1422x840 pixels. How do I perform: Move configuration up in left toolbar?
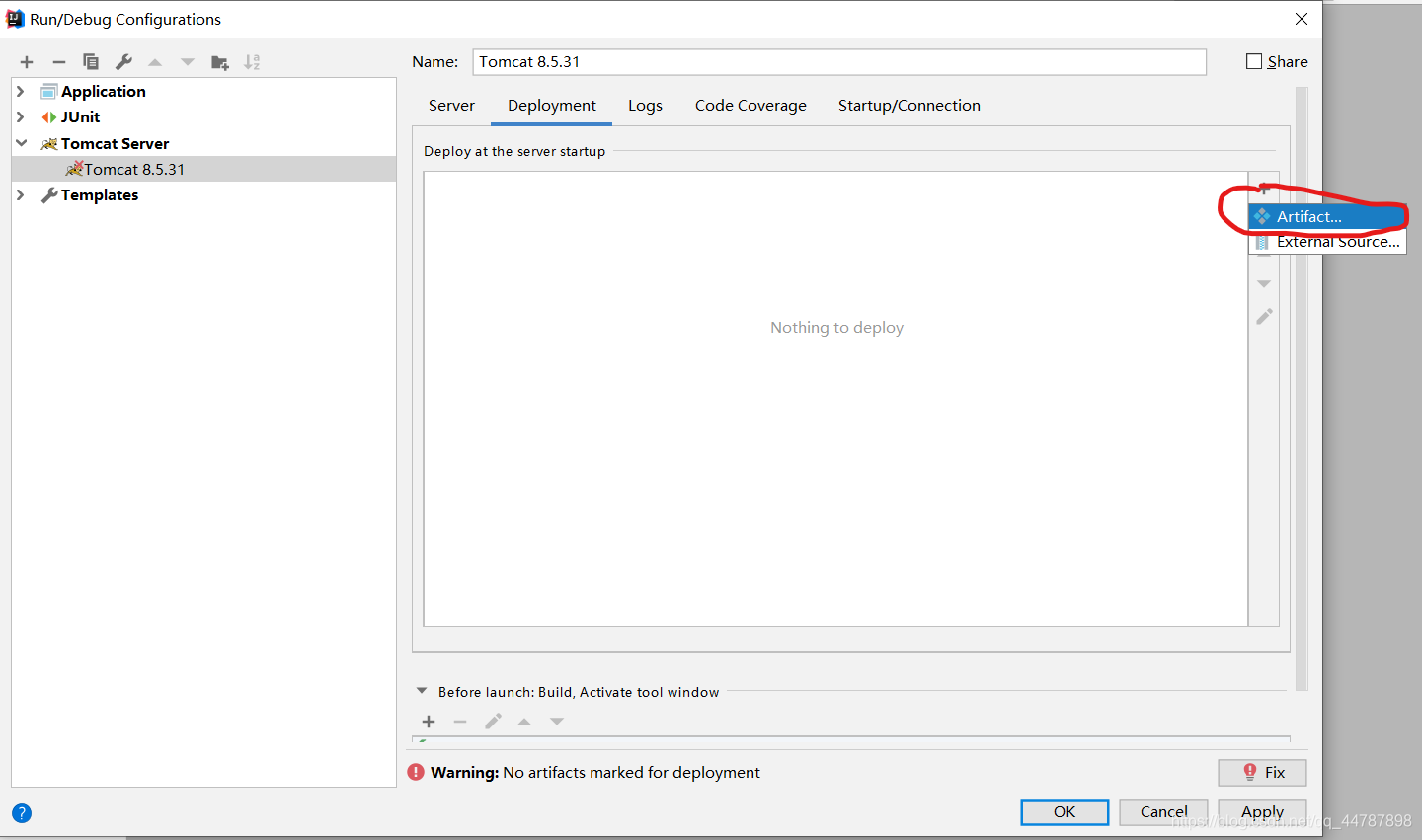[x=155, y=62]
